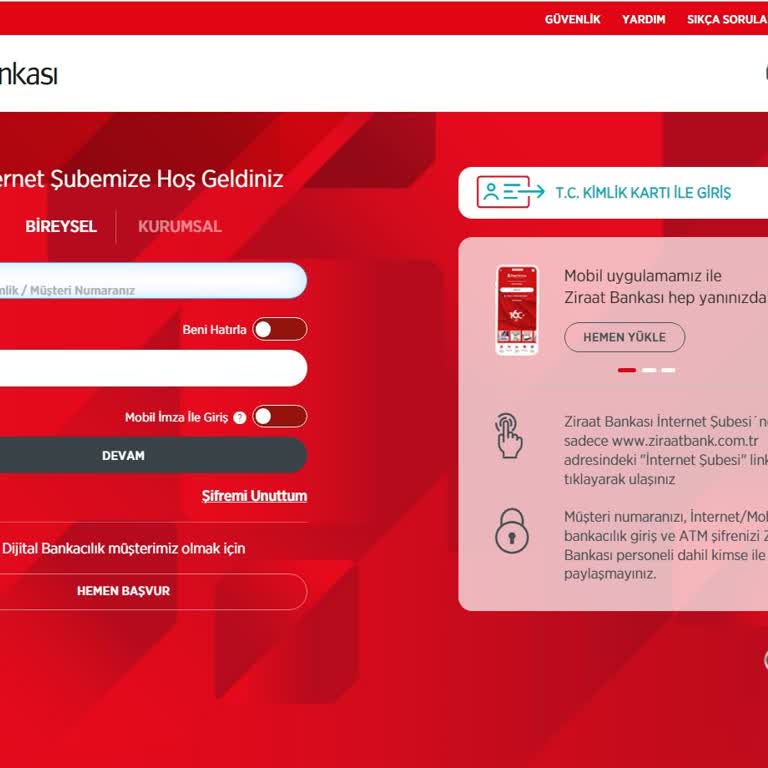
Task: Toggle the Beni Hatırla switch
Action: click(x=280, y=329)
